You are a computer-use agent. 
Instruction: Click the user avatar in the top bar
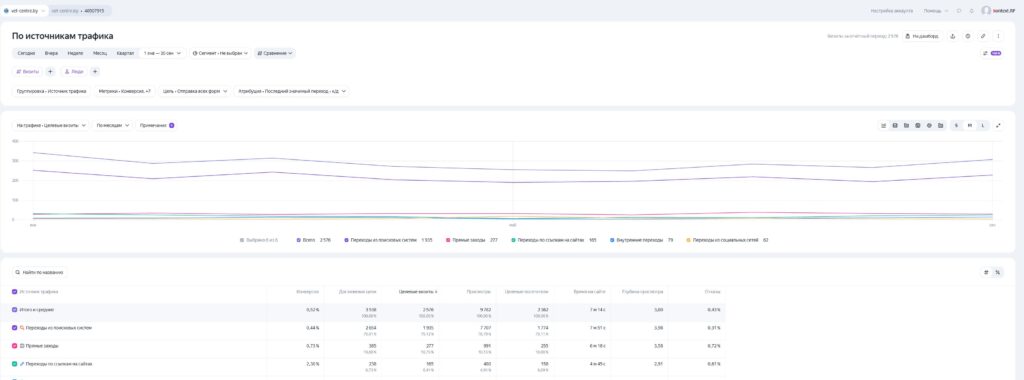click(986, 10)
